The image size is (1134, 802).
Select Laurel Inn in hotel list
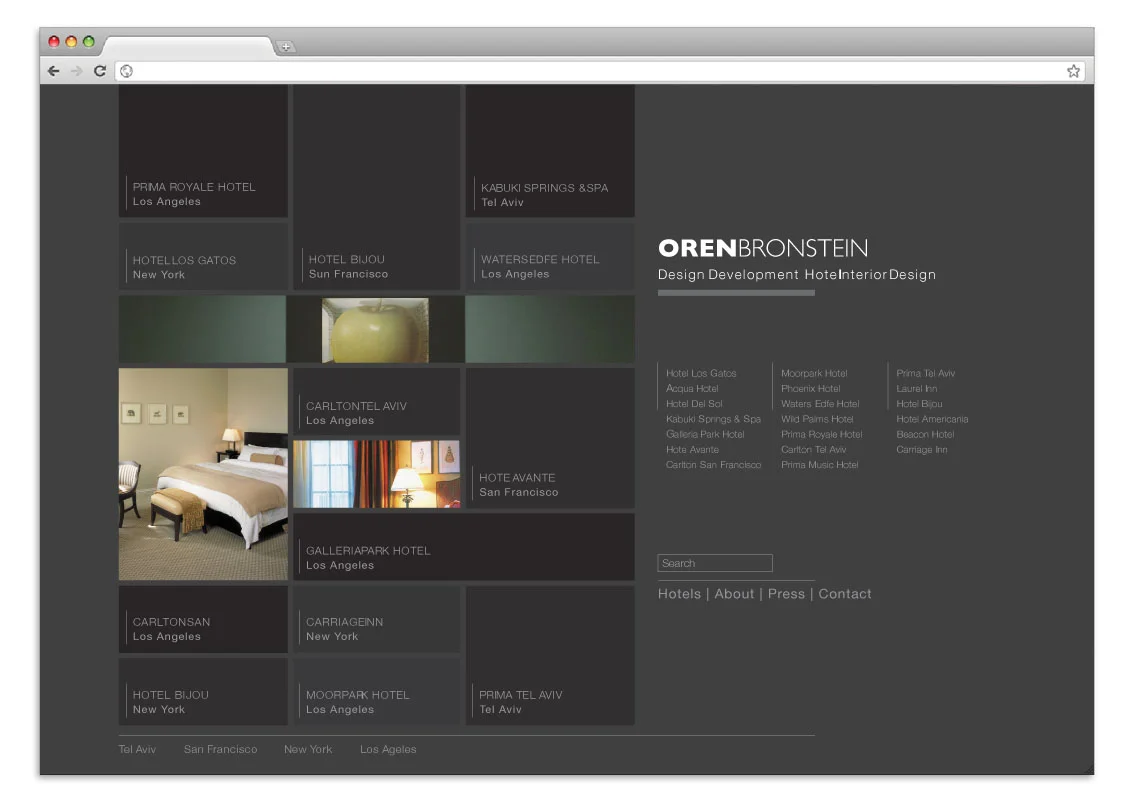pos(916,388)
